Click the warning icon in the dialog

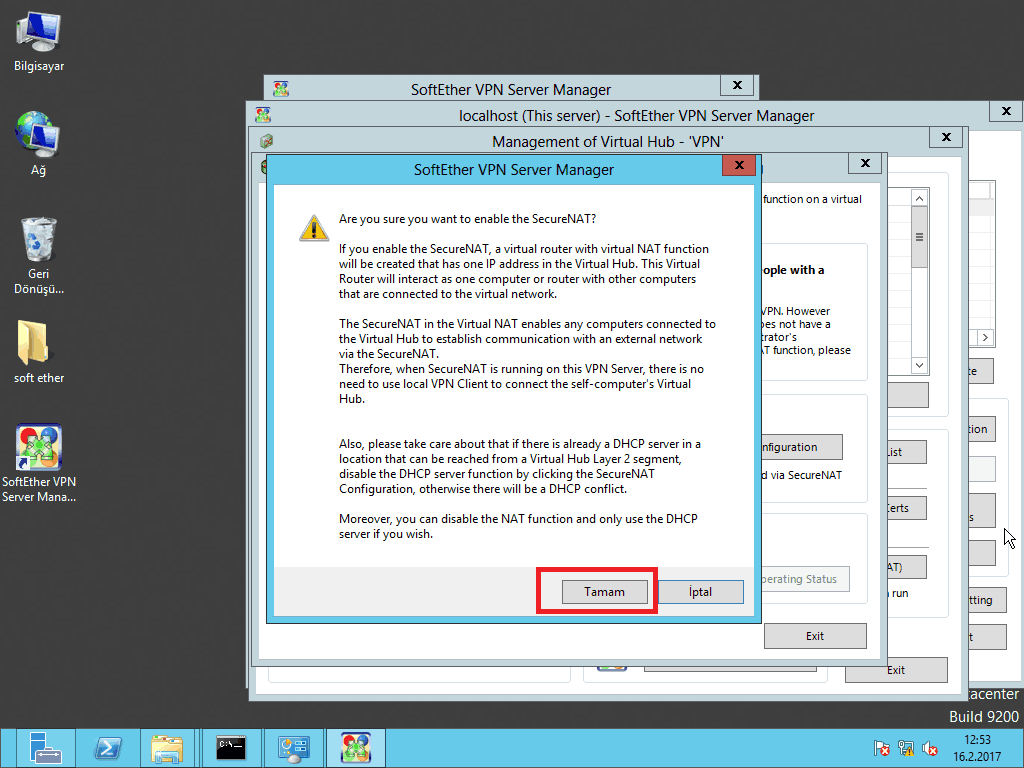click(313, 227)
